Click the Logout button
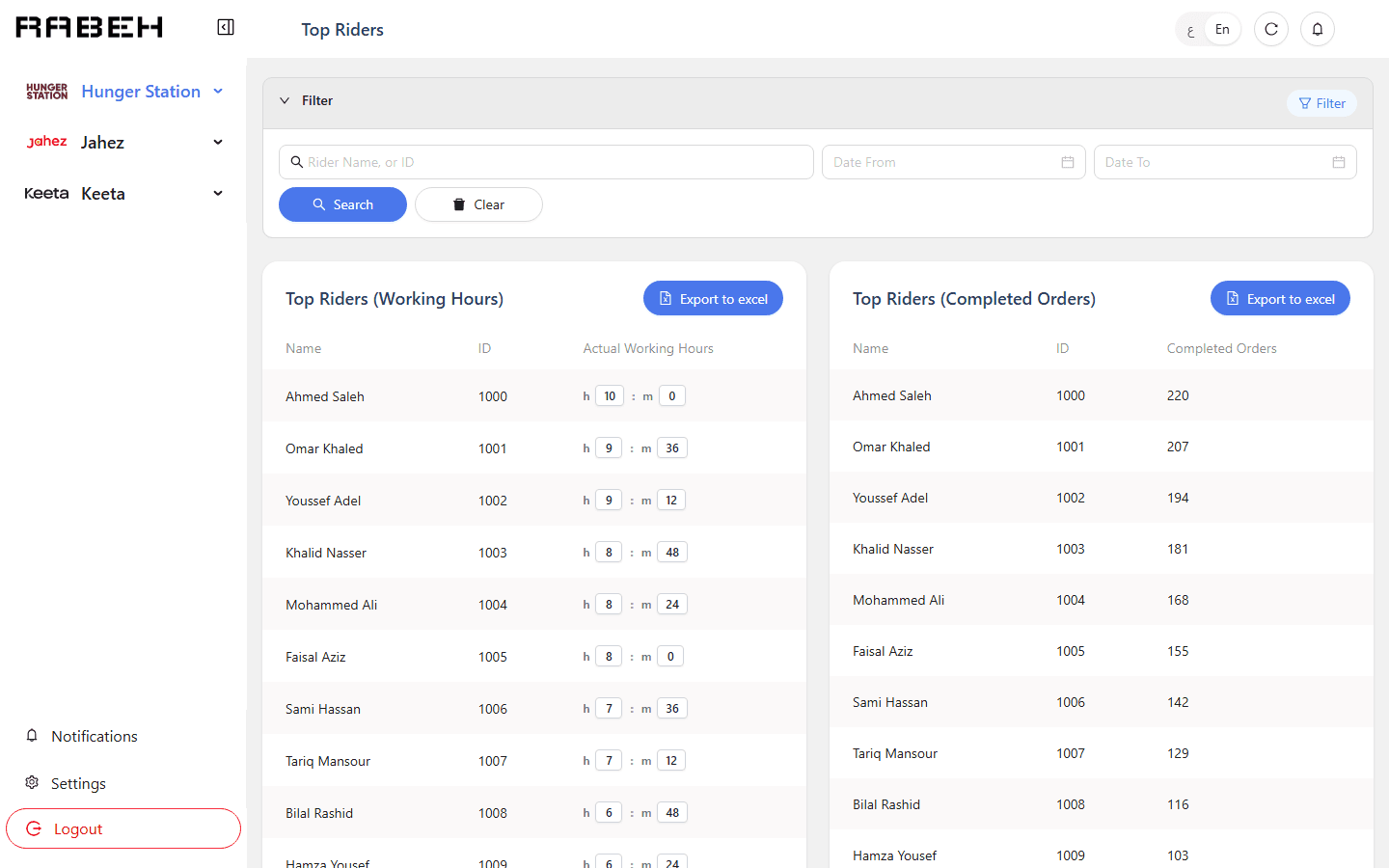Image resolution: width=1389 pixels, height=868 pixels. click(123, 828)
